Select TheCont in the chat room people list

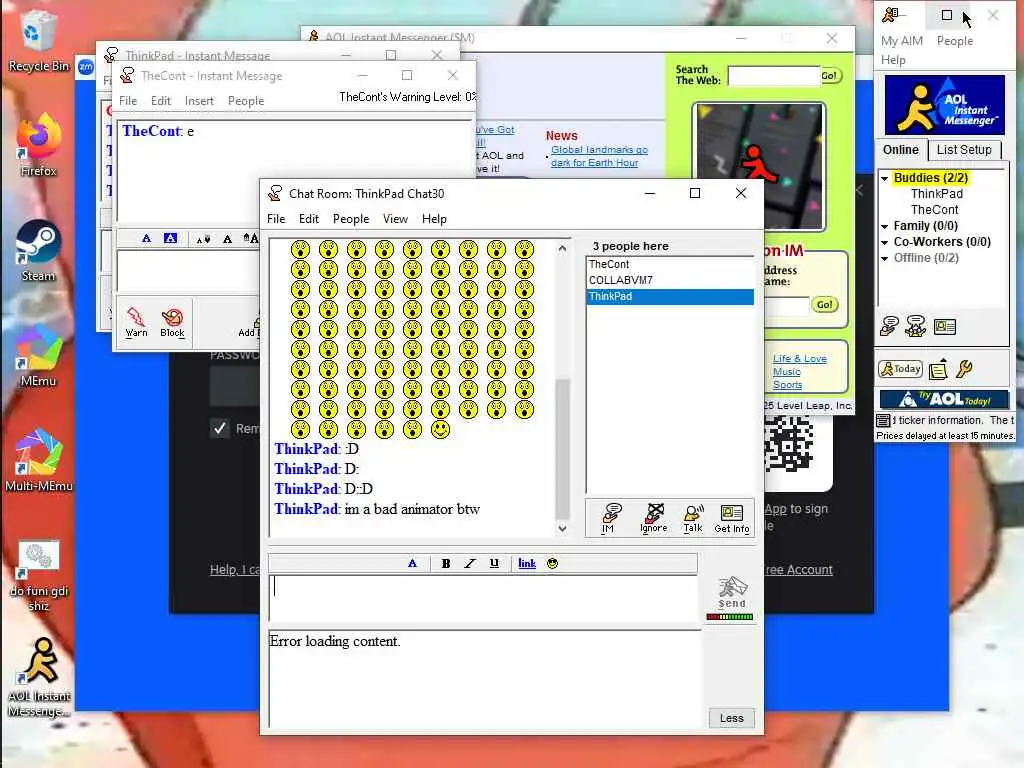[670, 264]
